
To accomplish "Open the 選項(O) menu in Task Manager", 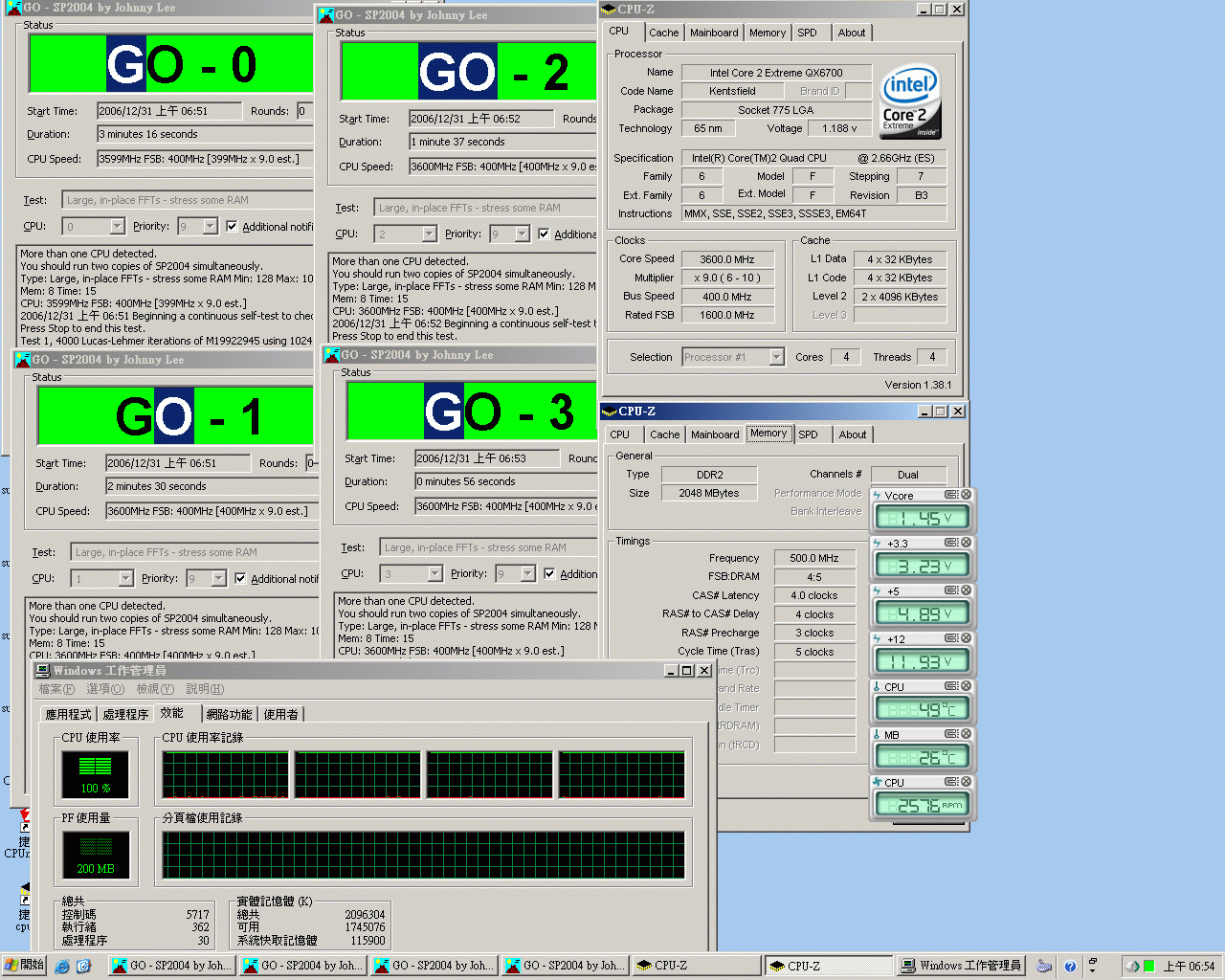I will click(x=105, y=689).
